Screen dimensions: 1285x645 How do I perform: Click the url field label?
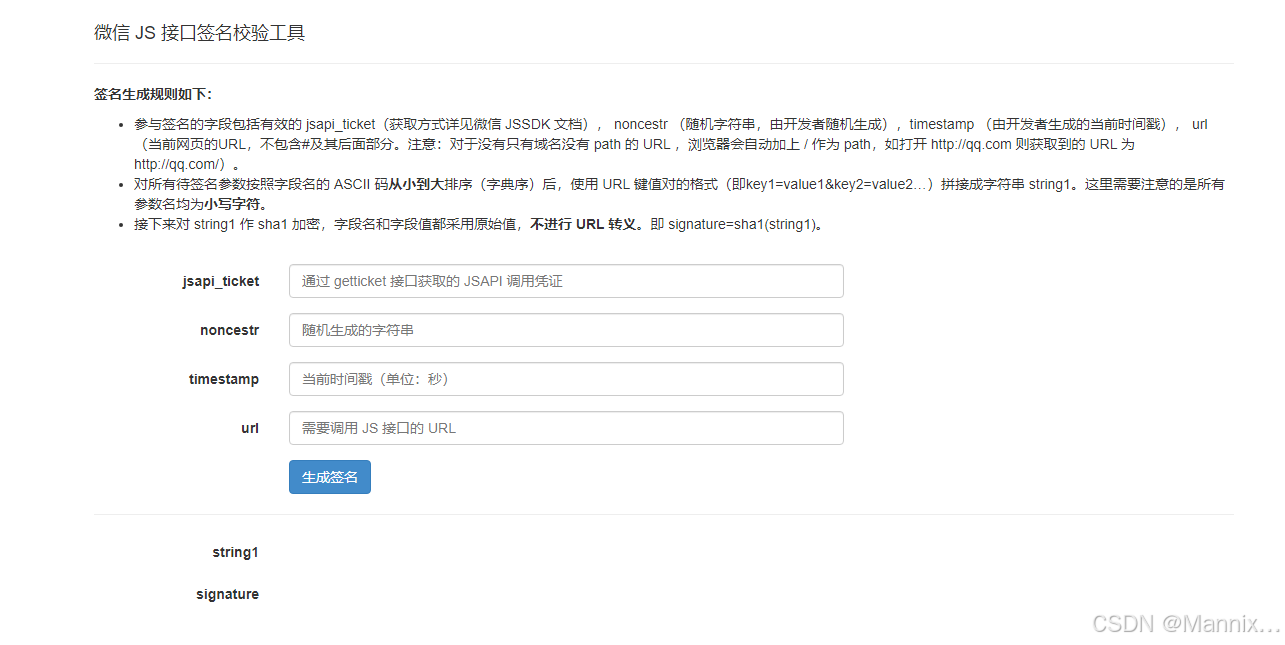click(x=250, y=428)
